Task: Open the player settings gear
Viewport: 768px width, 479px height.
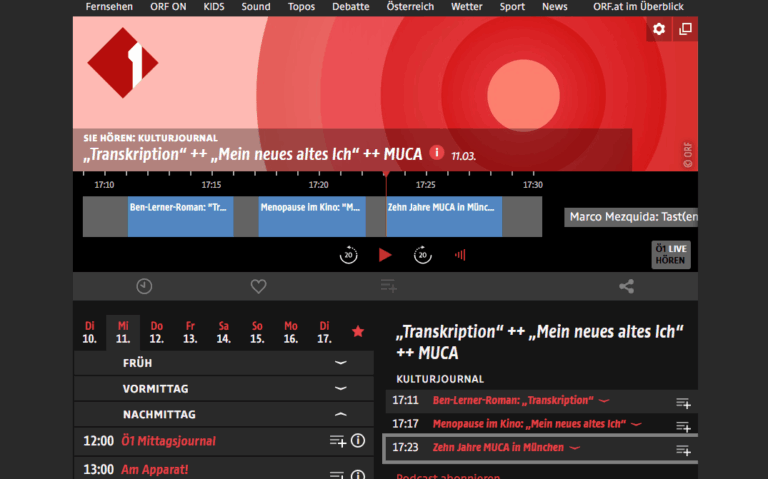Action: 658,29
